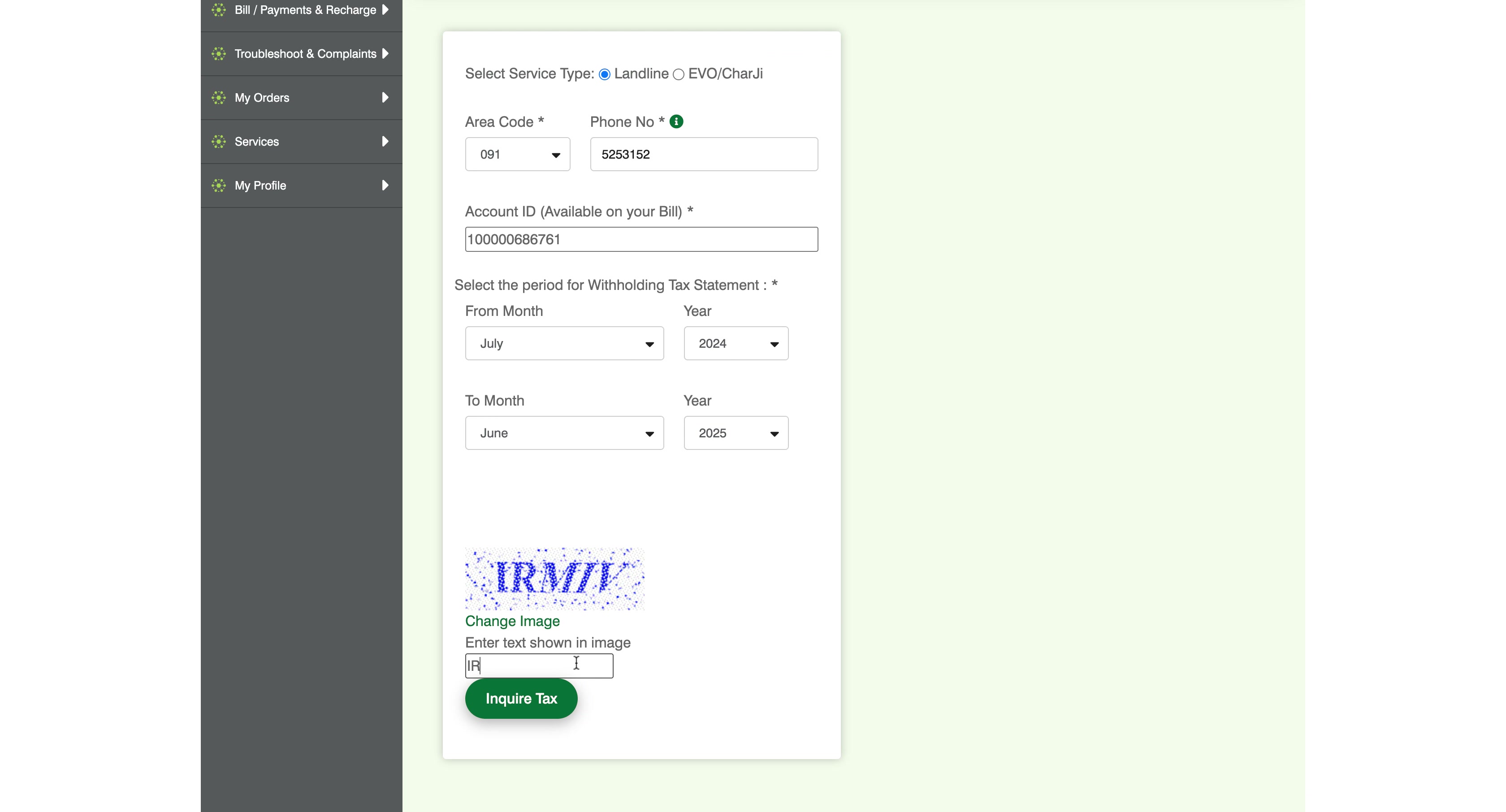Open the From Year 2024 dropdown
Image resolution: width=1506 pixels, height=812 pixels.
coord(736,343)
